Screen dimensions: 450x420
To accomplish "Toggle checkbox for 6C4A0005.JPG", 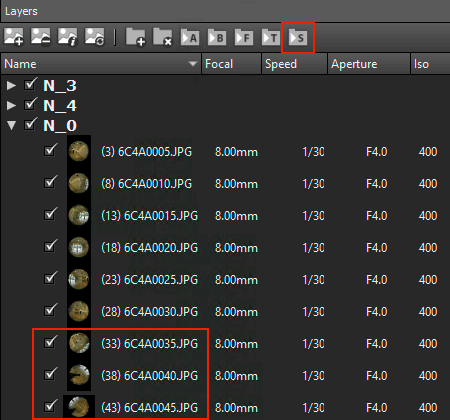I will pyautogui.click(x=50, y=150).
